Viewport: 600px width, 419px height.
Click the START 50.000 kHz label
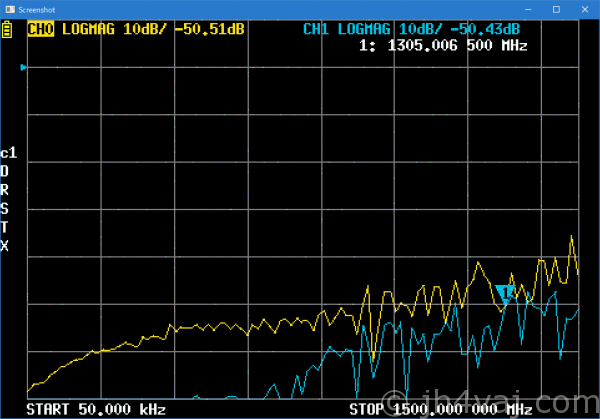coord(96,410)
